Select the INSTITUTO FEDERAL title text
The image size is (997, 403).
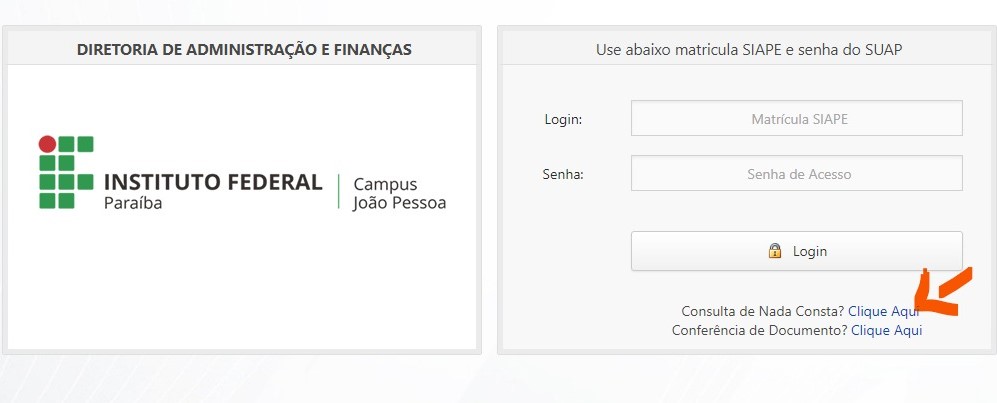point(213,182)
